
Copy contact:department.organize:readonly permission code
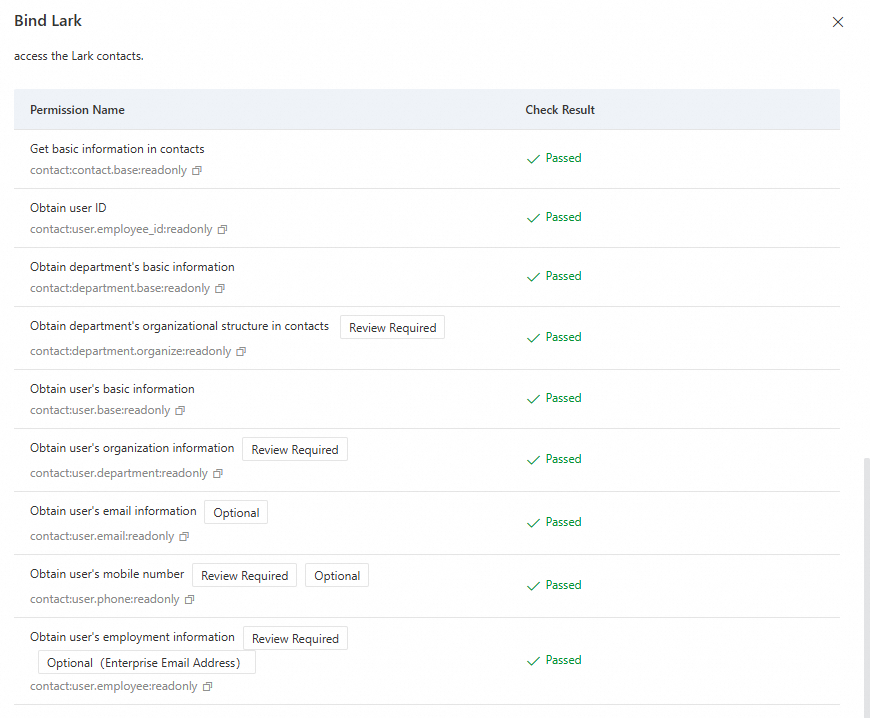(x=241, y=351)
